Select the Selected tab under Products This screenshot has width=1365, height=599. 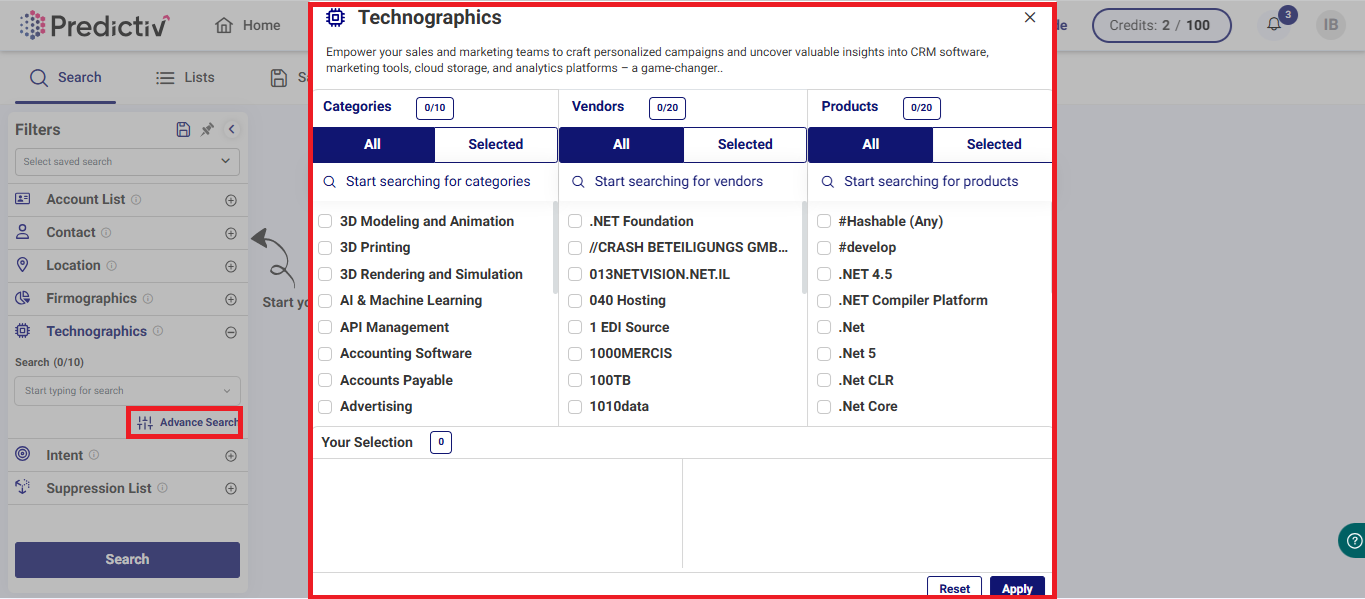pos(994,144)
